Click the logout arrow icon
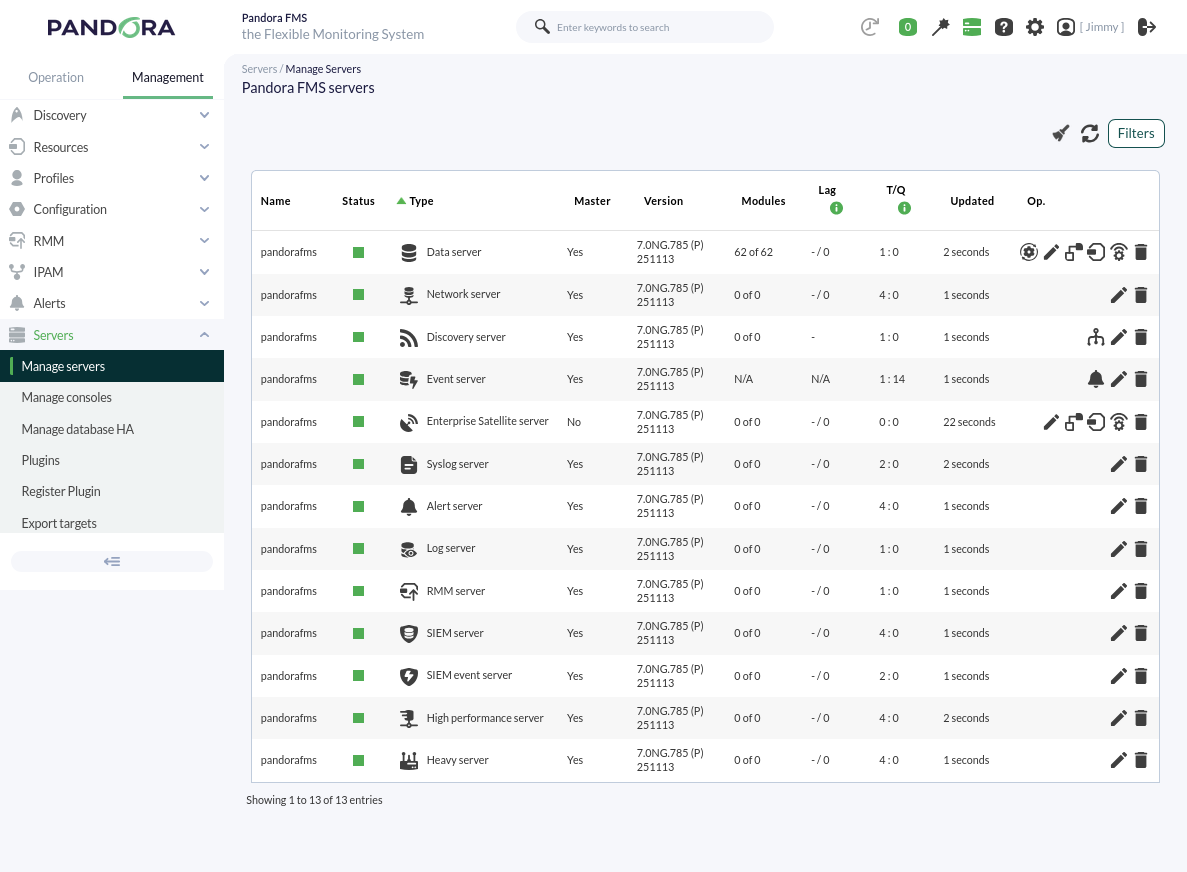The image size is (1187, 872). point(1147,27)
